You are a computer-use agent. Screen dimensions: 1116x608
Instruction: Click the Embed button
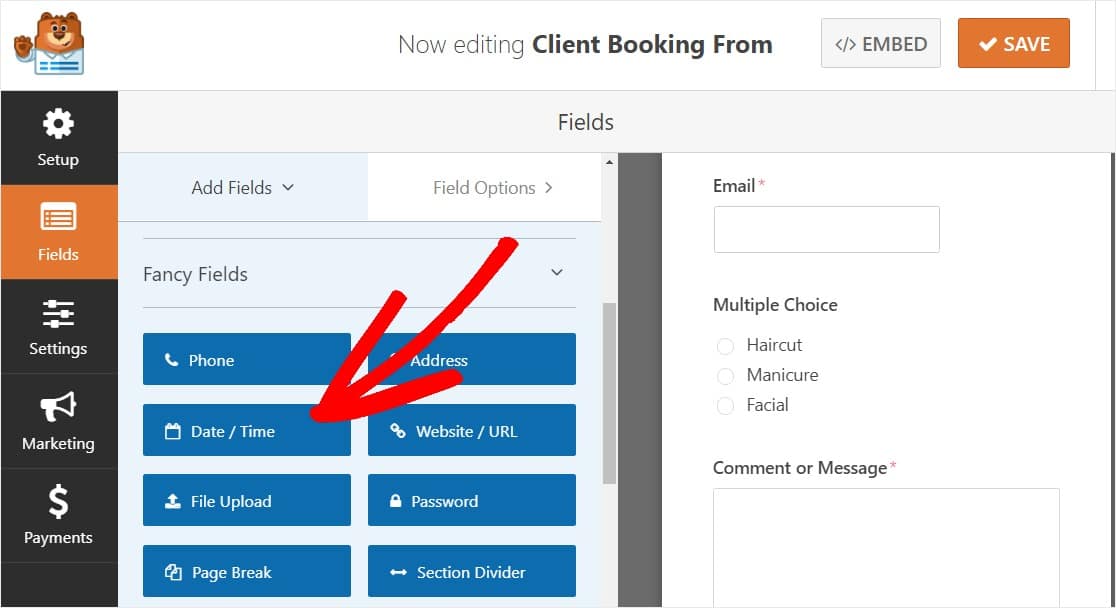tap(880, 43)
